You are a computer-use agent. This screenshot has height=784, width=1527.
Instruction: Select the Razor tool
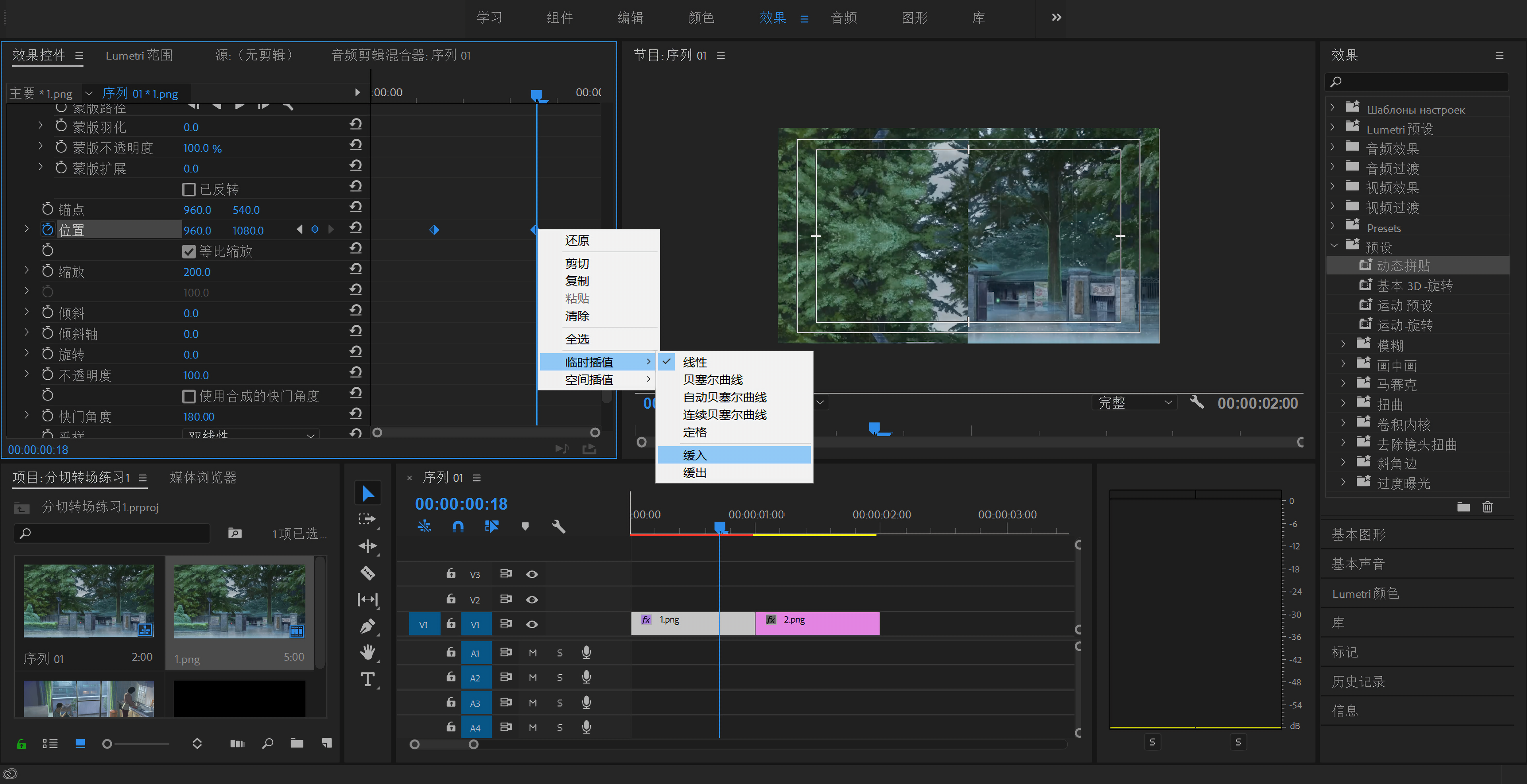point(367,573)
